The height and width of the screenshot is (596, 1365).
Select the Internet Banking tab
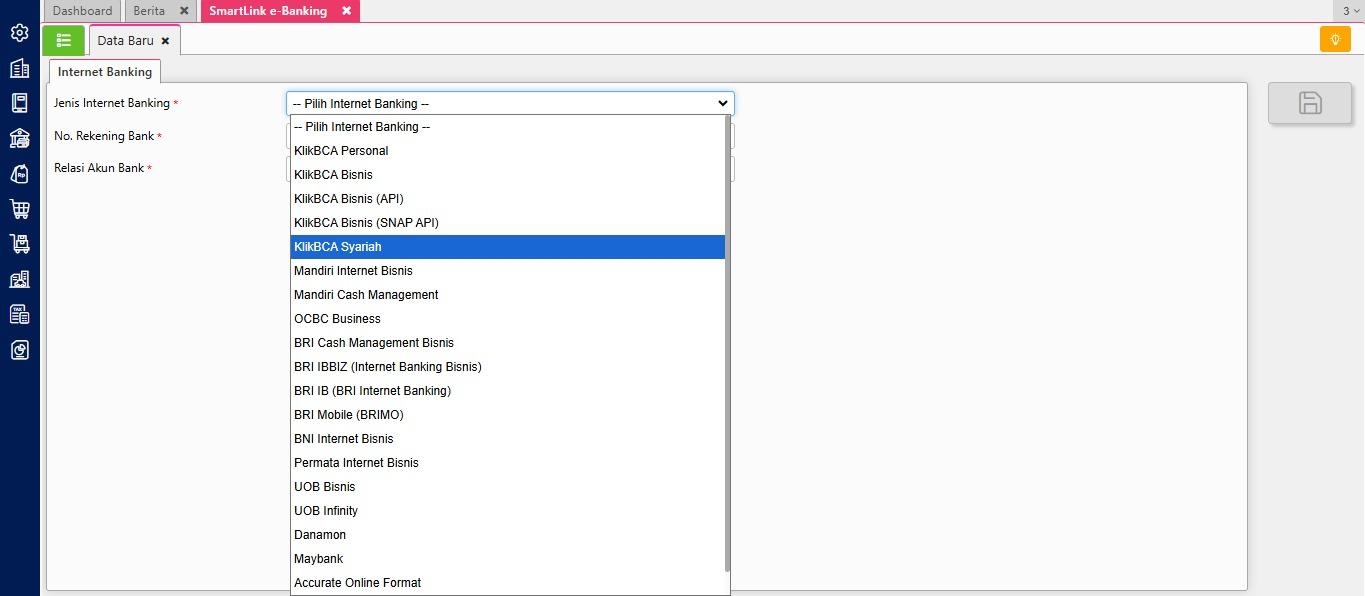(105, 72)
